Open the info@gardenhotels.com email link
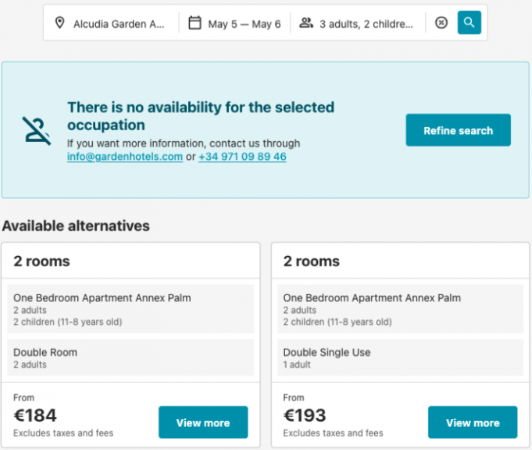 tap(125, 157)
